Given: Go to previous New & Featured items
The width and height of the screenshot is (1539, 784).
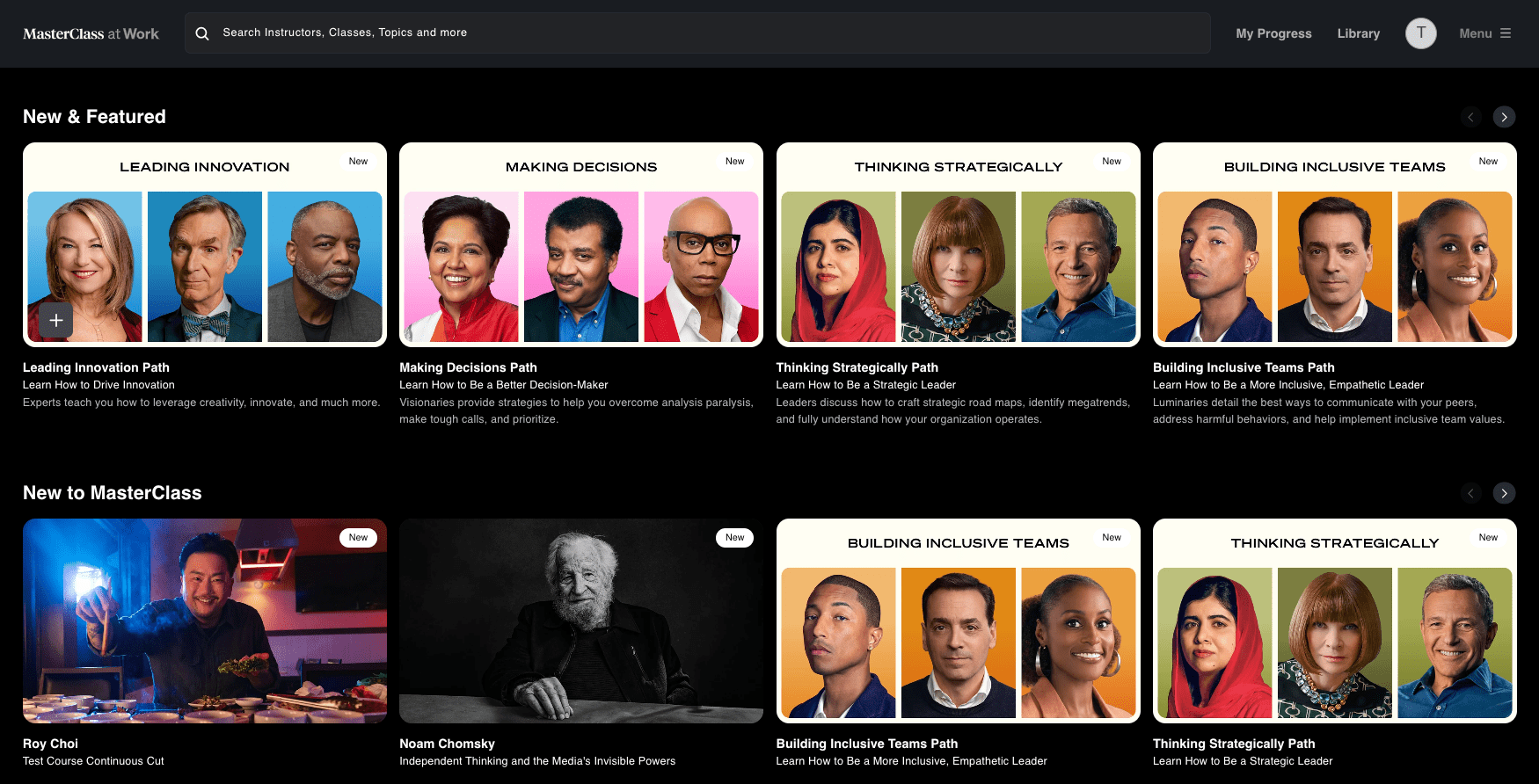Looking at the screenshot, I should click(1470, 117).
